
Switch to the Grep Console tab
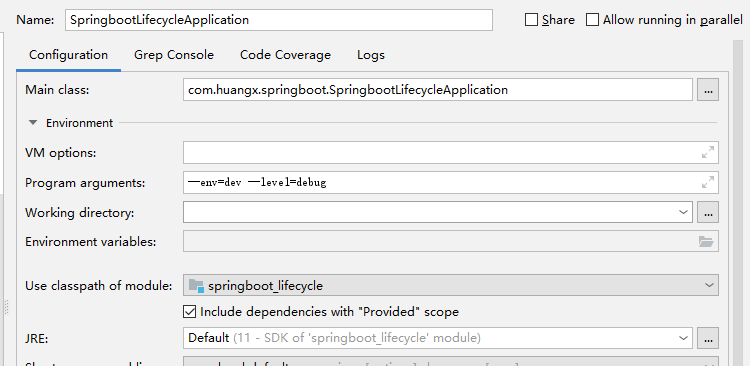[174, 55]
